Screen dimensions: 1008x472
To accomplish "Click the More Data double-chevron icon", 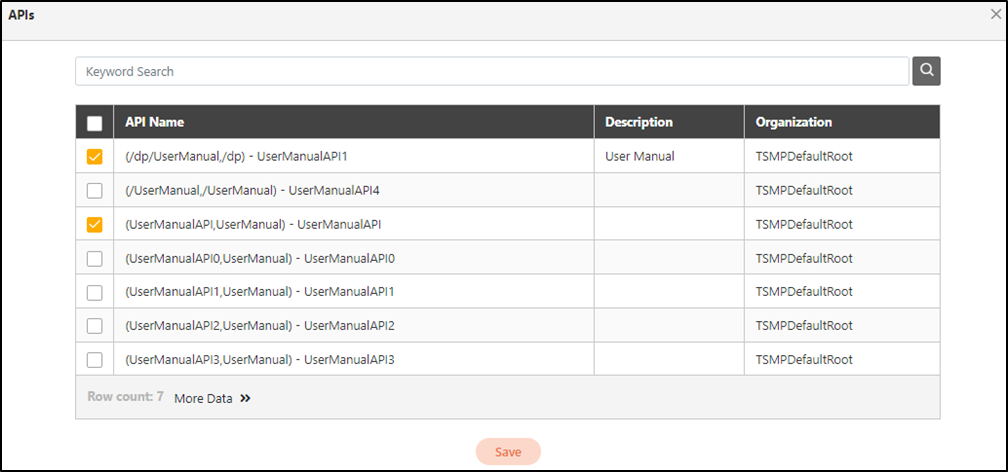I will pos(245,398).
